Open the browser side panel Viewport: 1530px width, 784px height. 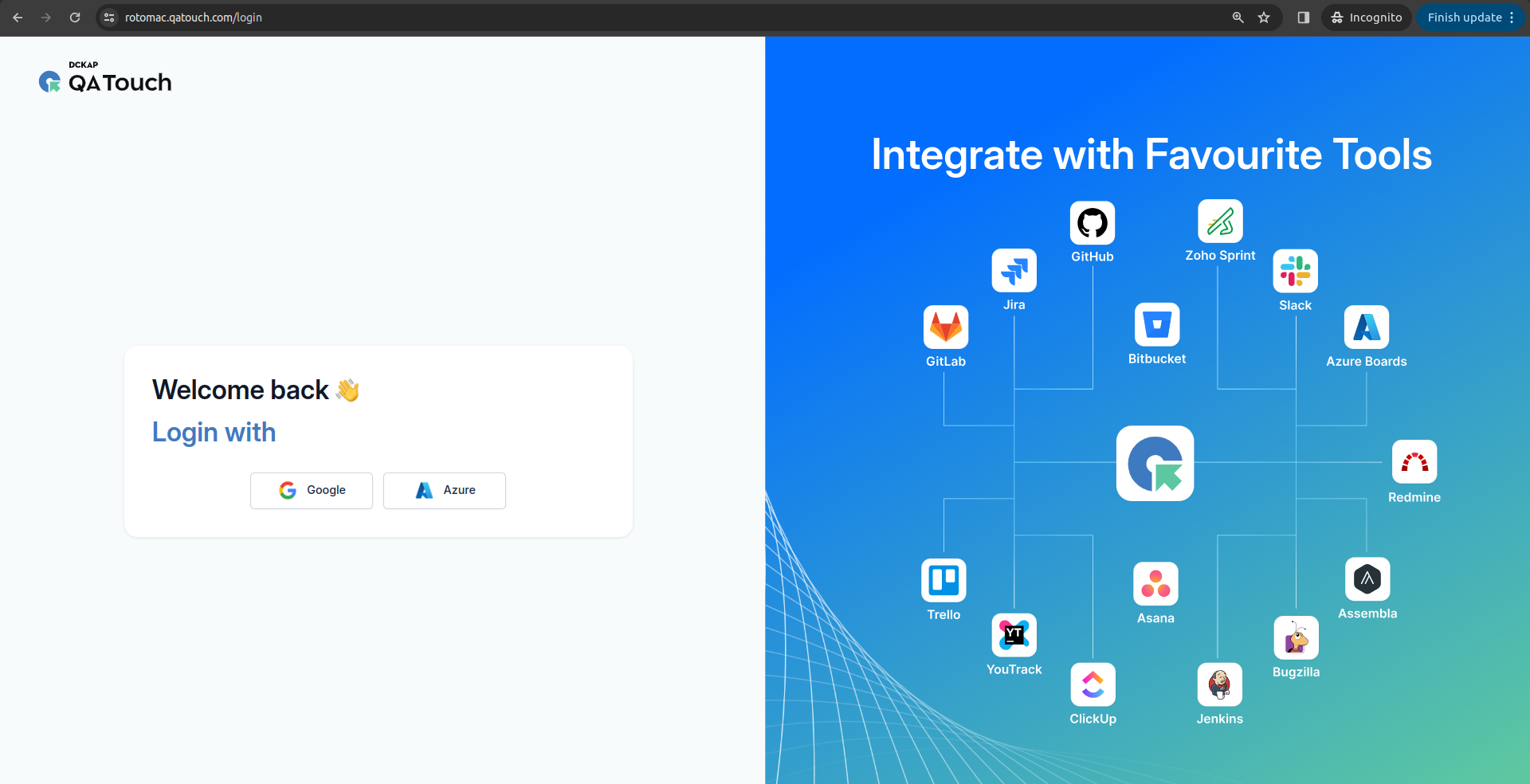[x=1304, y=18]
